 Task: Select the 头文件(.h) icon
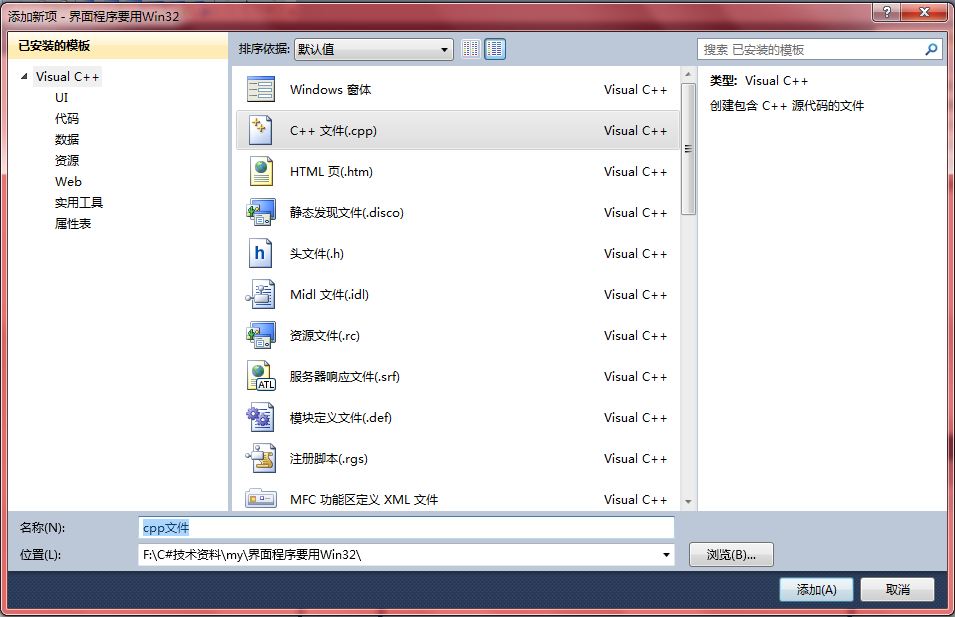pos(260,253)
